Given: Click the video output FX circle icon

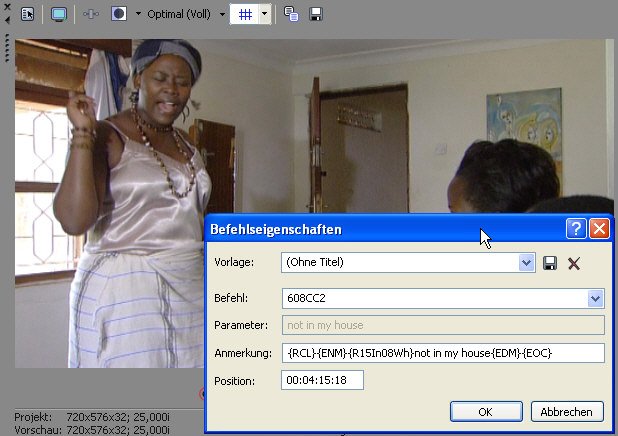Looking at the screenshot, I should tap(91, 15).
